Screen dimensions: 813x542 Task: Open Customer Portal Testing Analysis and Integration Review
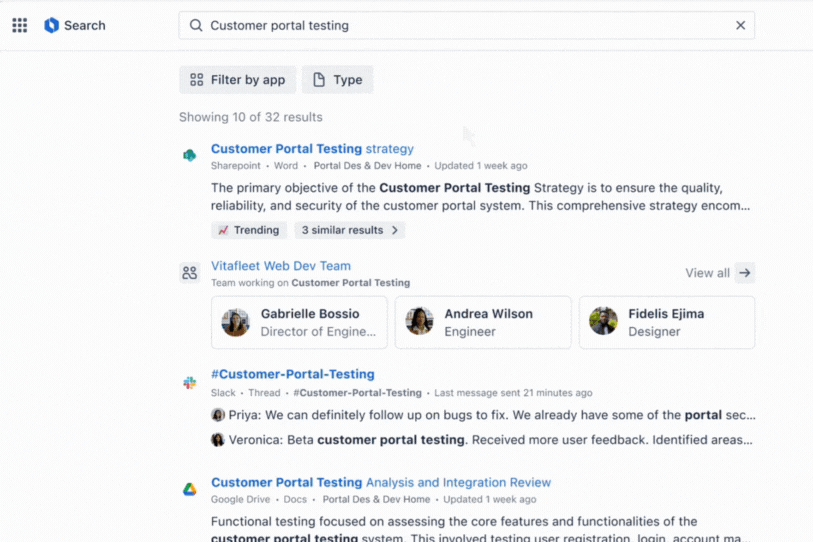[381, 482]
